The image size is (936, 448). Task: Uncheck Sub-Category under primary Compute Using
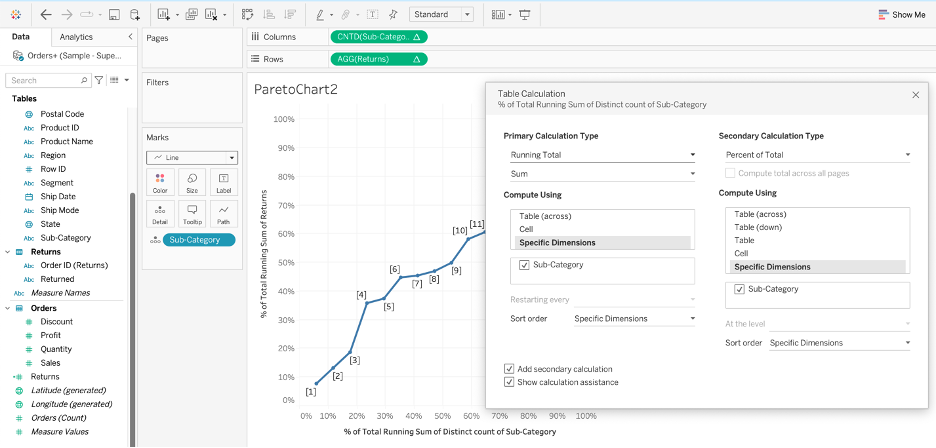coord(525,265)
